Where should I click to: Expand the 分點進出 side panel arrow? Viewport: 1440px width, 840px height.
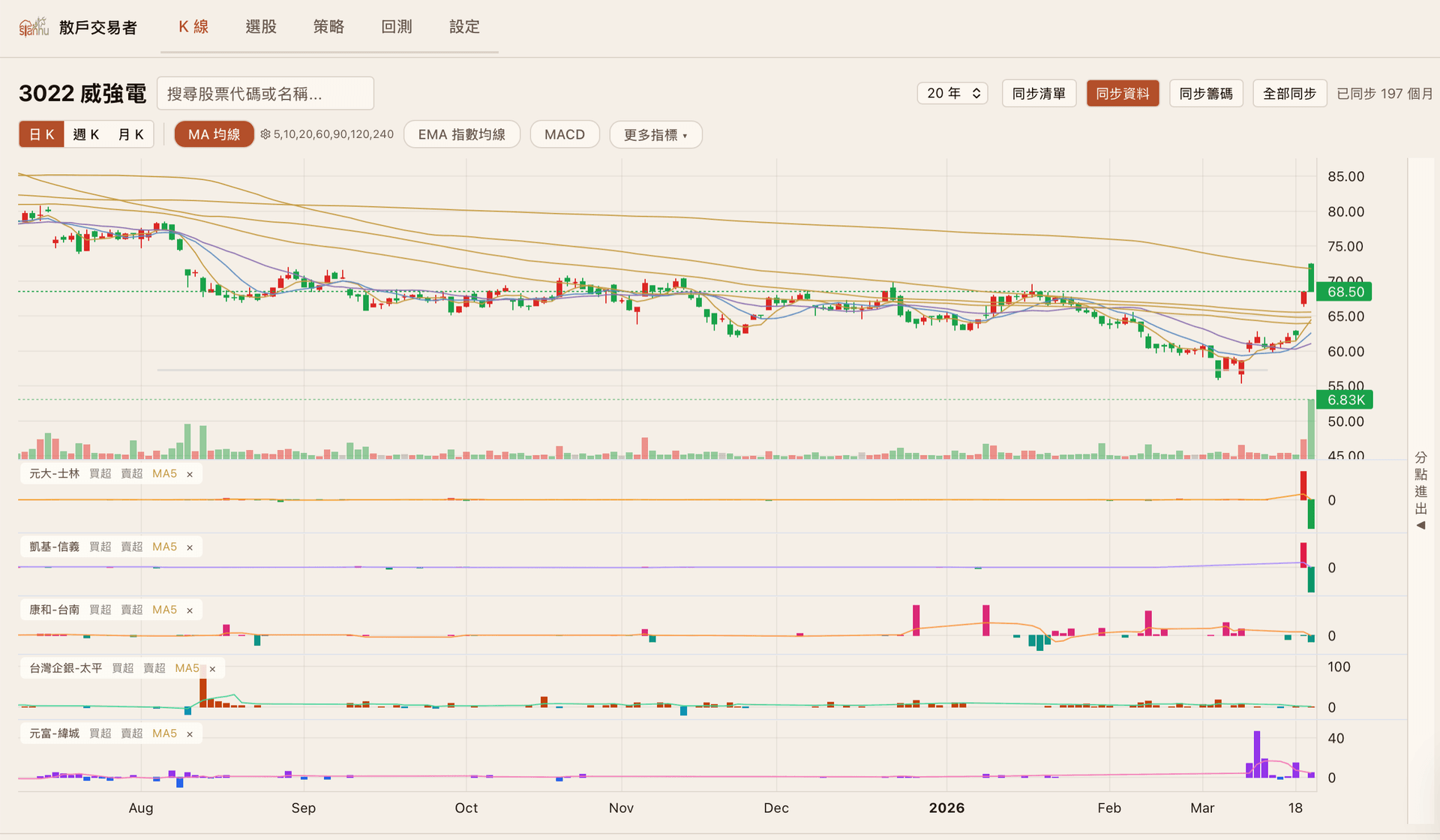(1420, 525)
